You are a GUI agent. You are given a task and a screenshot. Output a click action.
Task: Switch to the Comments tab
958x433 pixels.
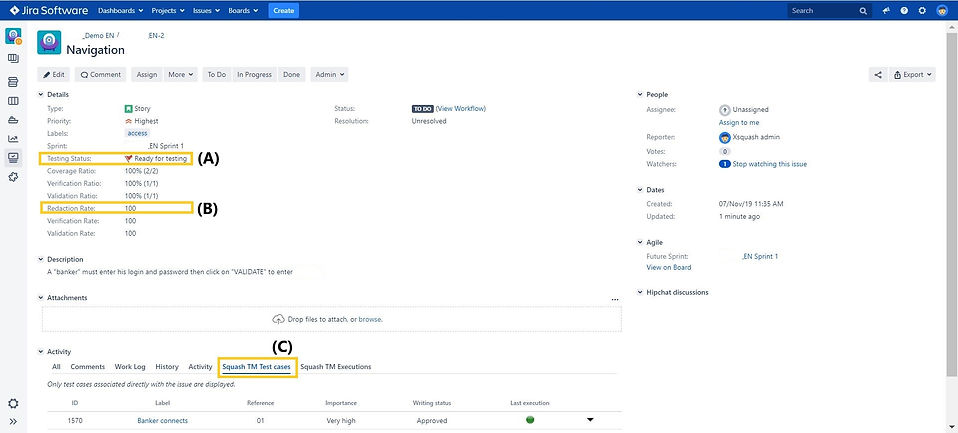pyautogui.click(x=88, y=367)
